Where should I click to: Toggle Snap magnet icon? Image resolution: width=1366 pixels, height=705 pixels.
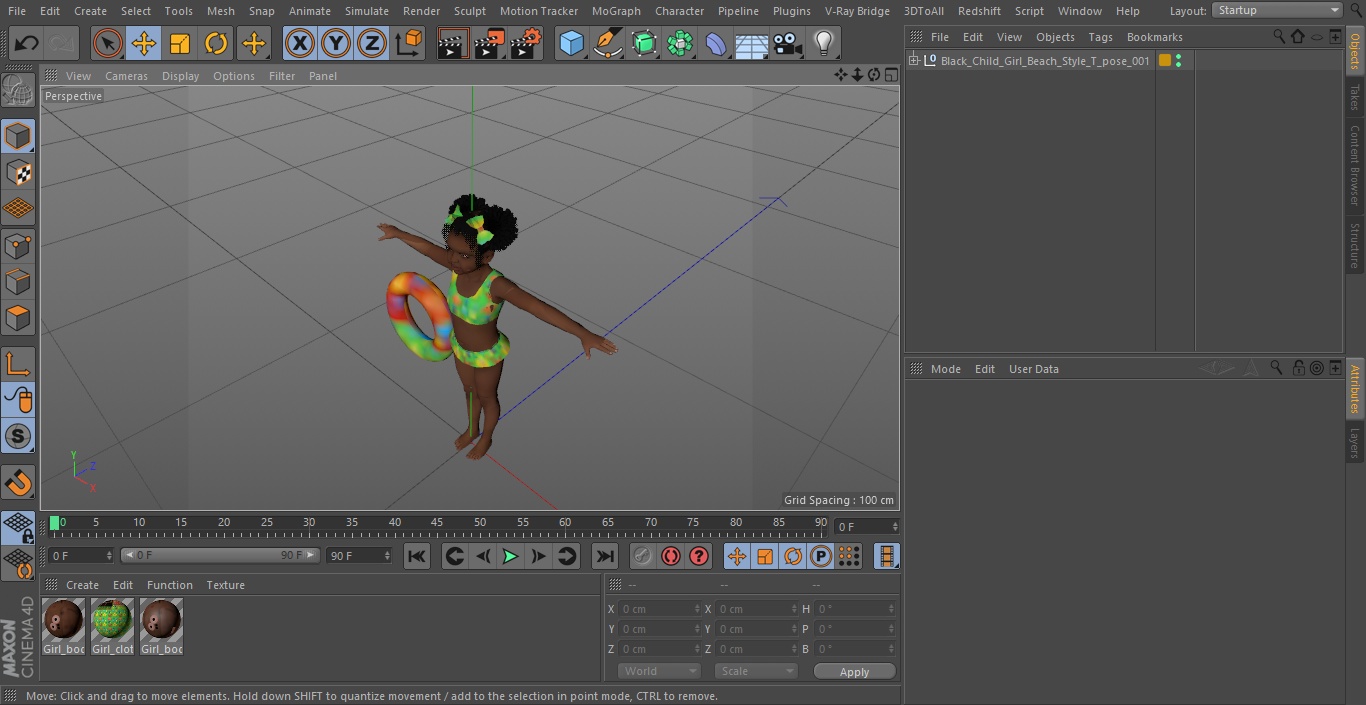coord(18,483)
